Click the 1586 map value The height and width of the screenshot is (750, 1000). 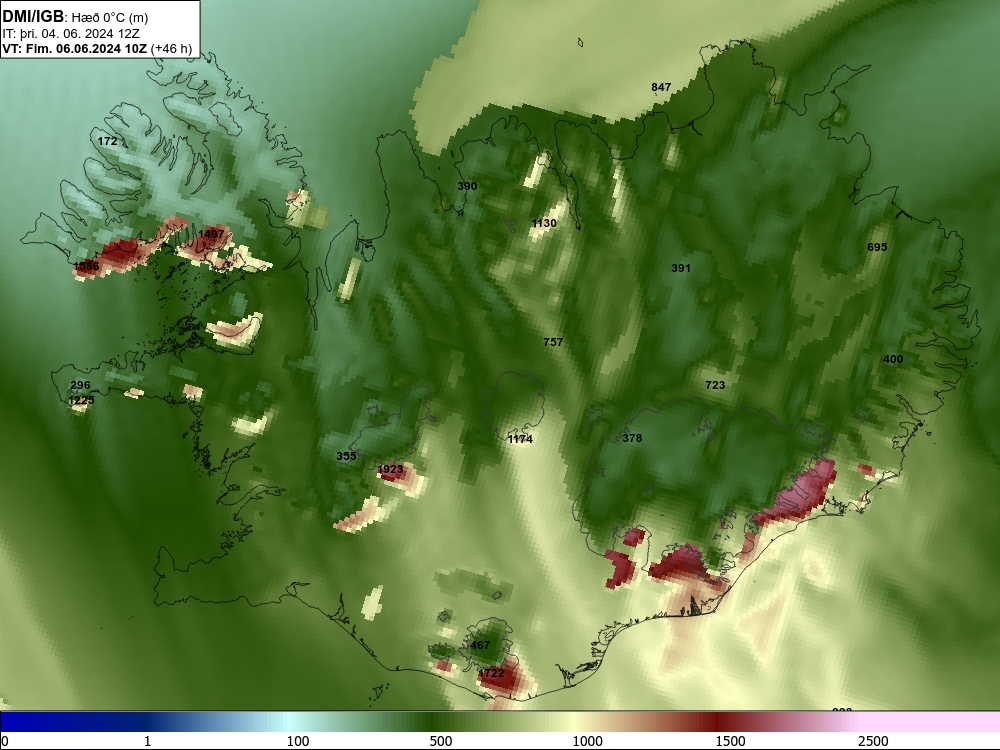click(x=86, y=267)
